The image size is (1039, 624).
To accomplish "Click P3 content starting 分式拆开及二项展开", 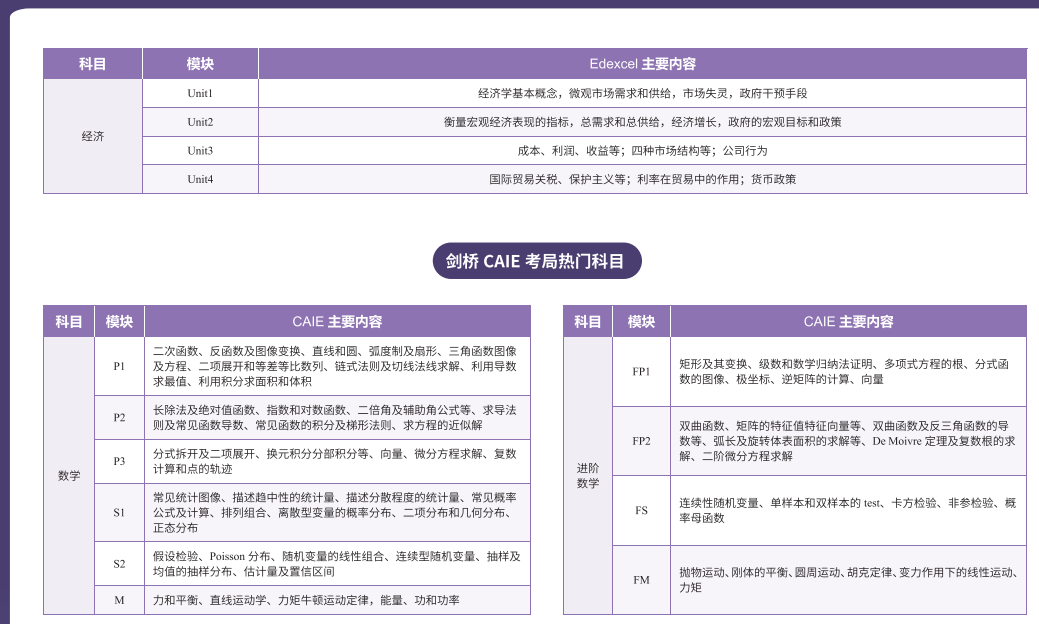I will tap(337, 461).
